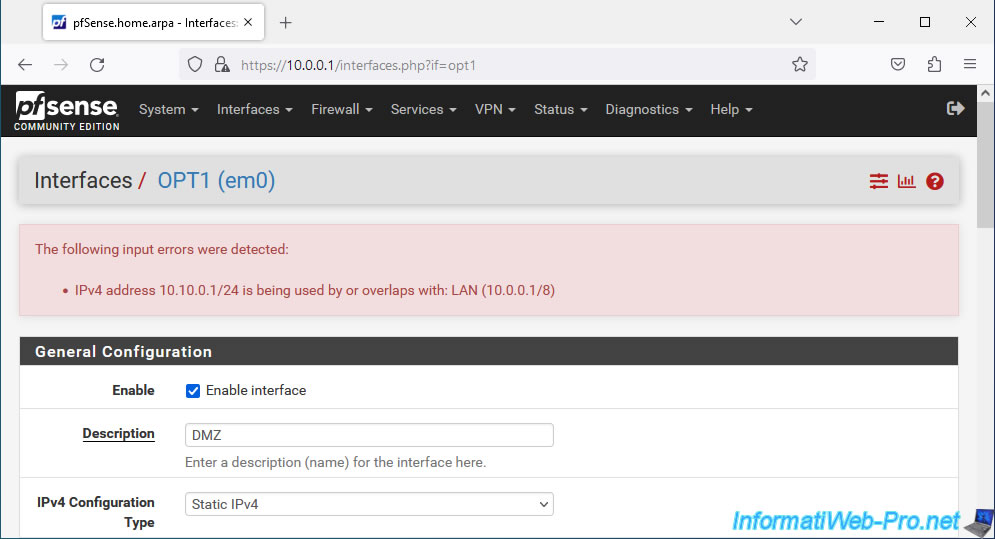This screenshot has height=539, width=995.
Task: Open the interface status graph icon
Action: pos(906,181)
